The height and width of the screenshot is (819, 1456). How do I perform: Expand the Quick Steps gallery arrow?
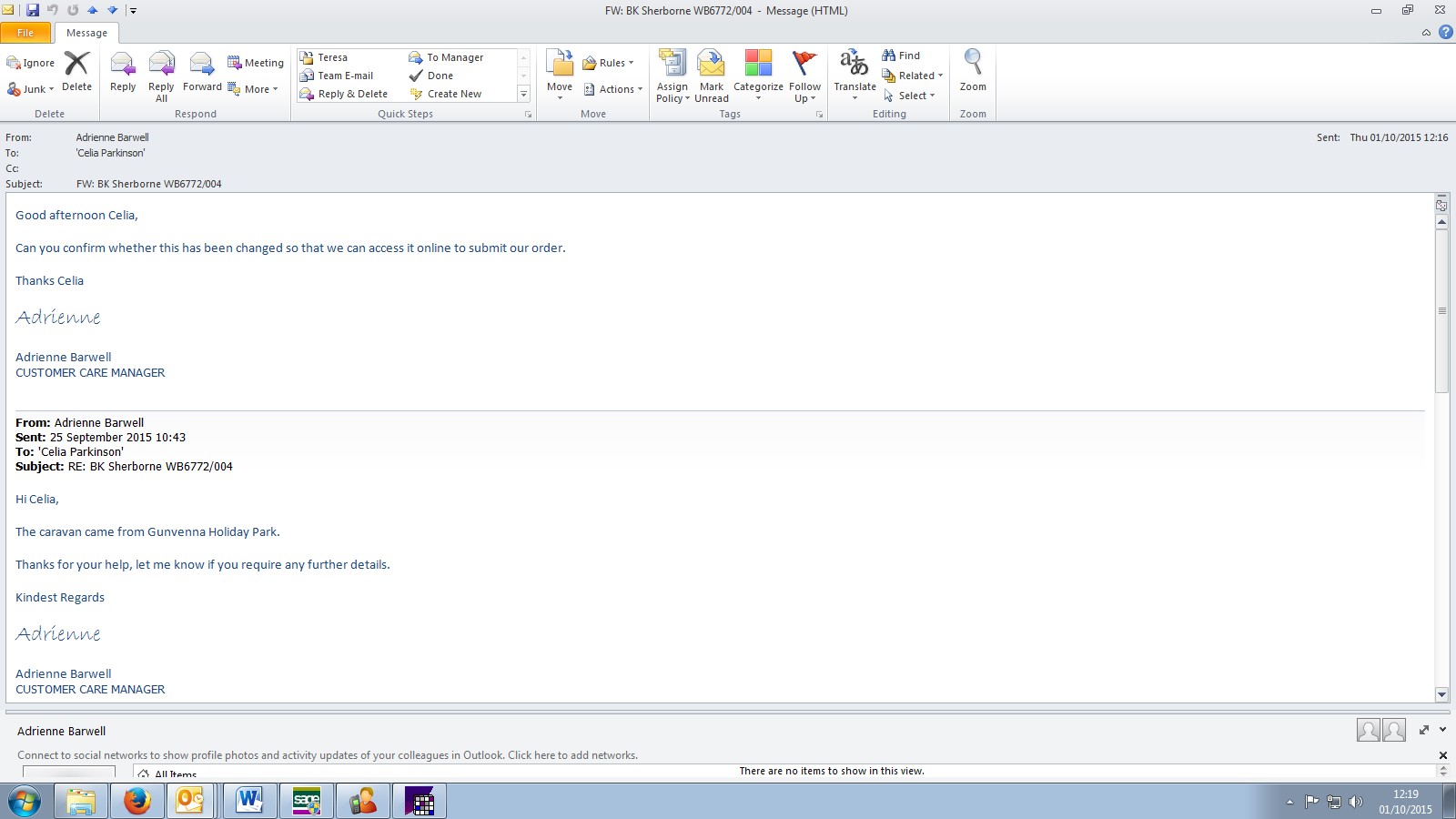[523, 94]
